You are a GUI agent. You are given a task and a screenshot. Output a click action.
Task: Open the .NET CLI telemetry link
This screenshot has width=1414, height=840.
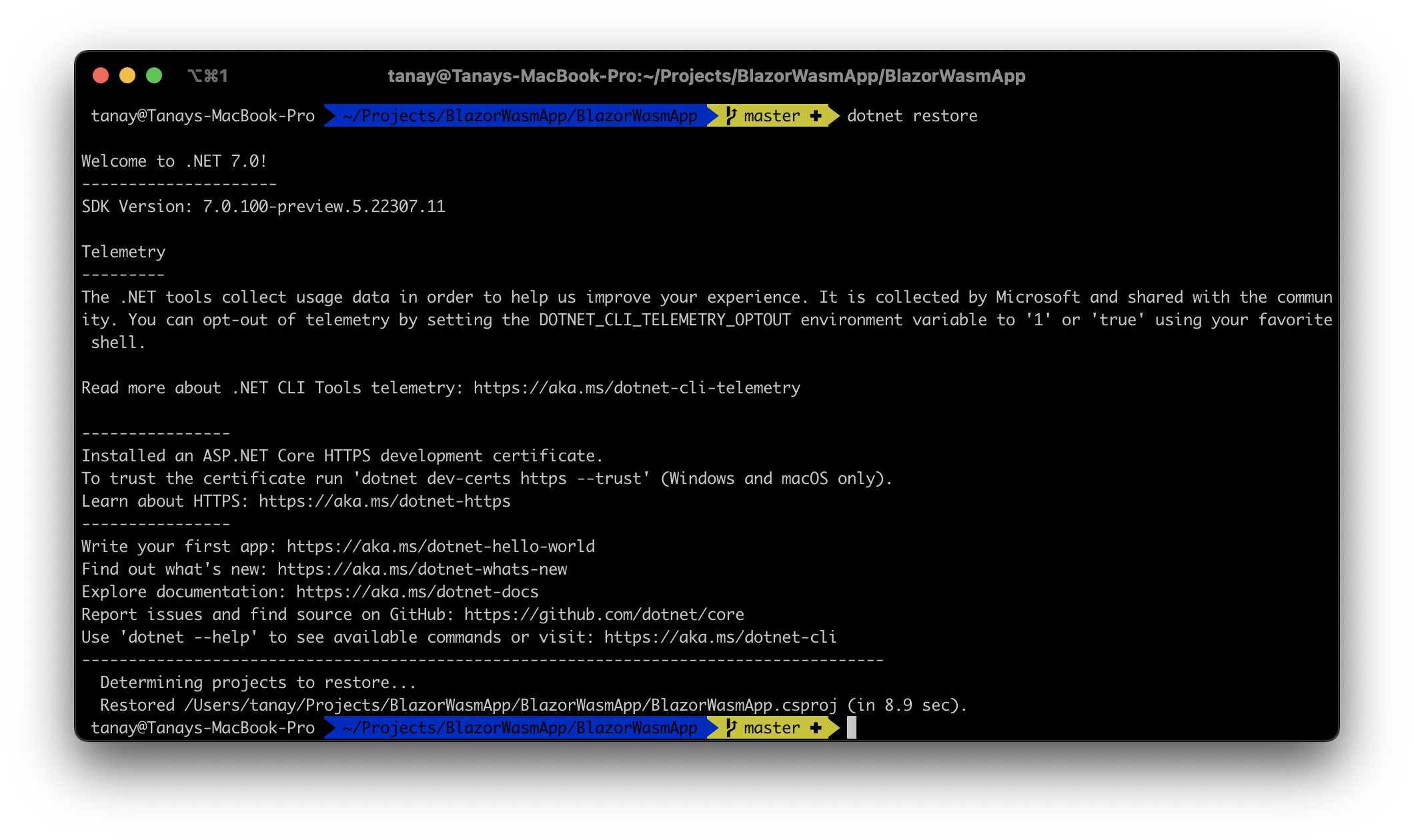pyautogui.click(x=636, y=387)
